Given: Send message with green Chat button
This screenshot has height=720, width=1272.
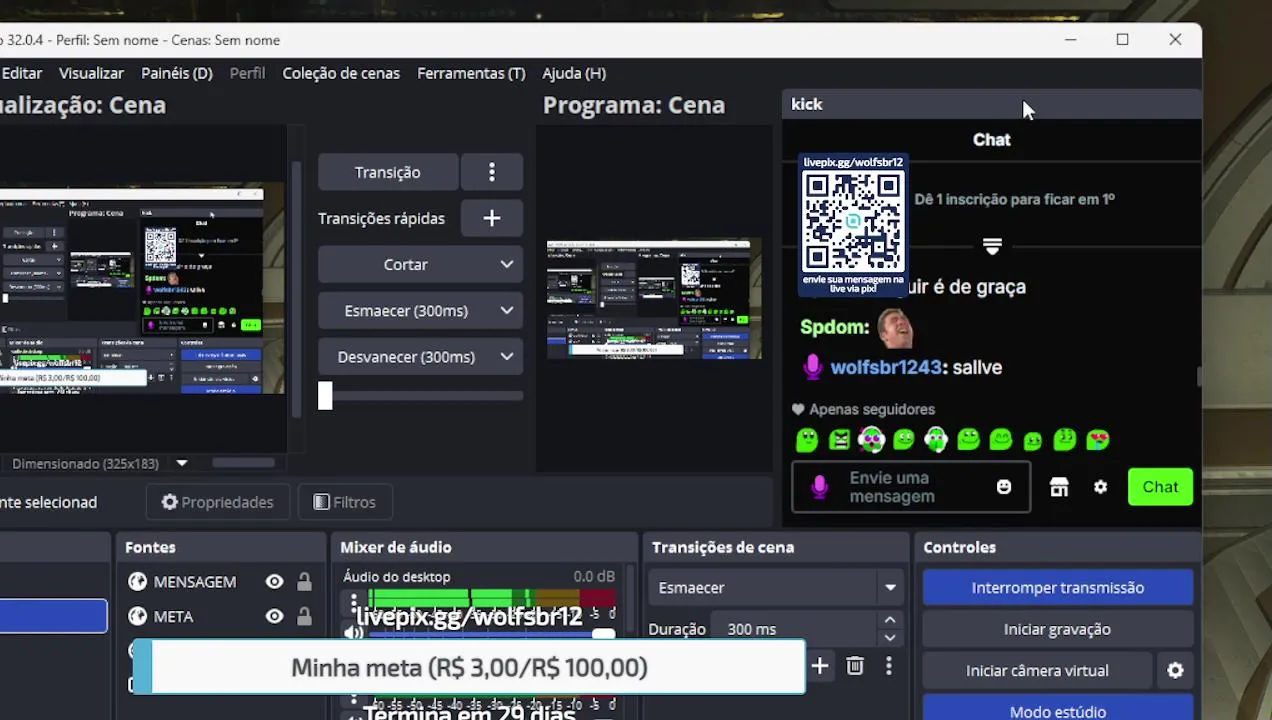Looking at the screenshot, I should 1160,487.
